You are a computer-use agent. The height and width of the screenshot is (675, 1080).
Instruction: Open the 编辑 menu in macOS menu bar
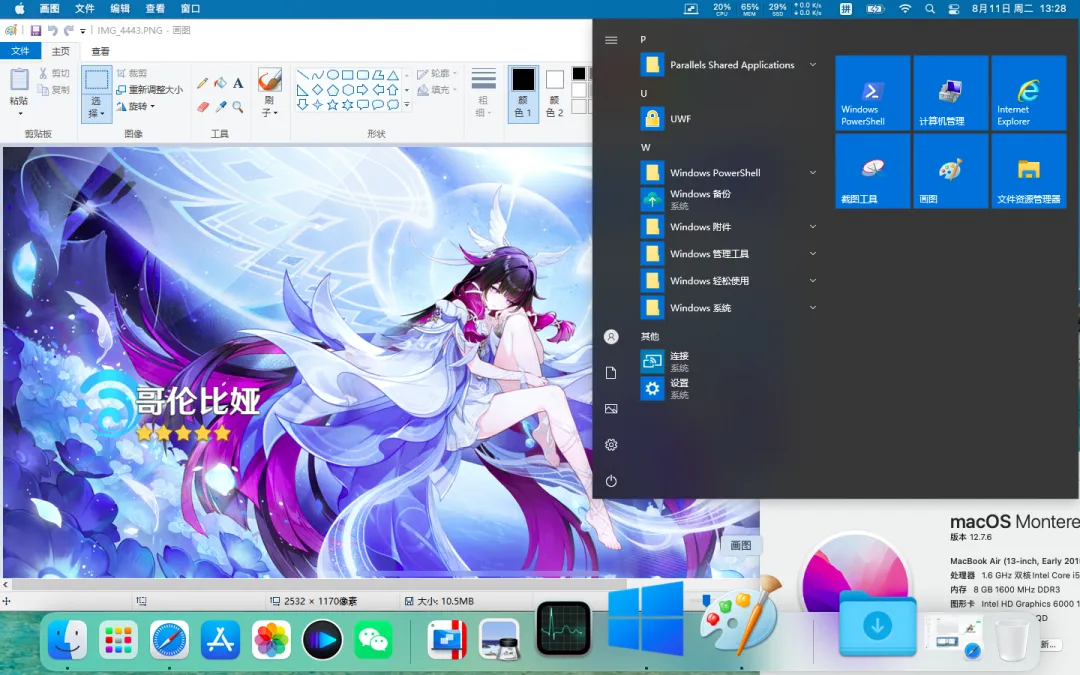[120, 8]
